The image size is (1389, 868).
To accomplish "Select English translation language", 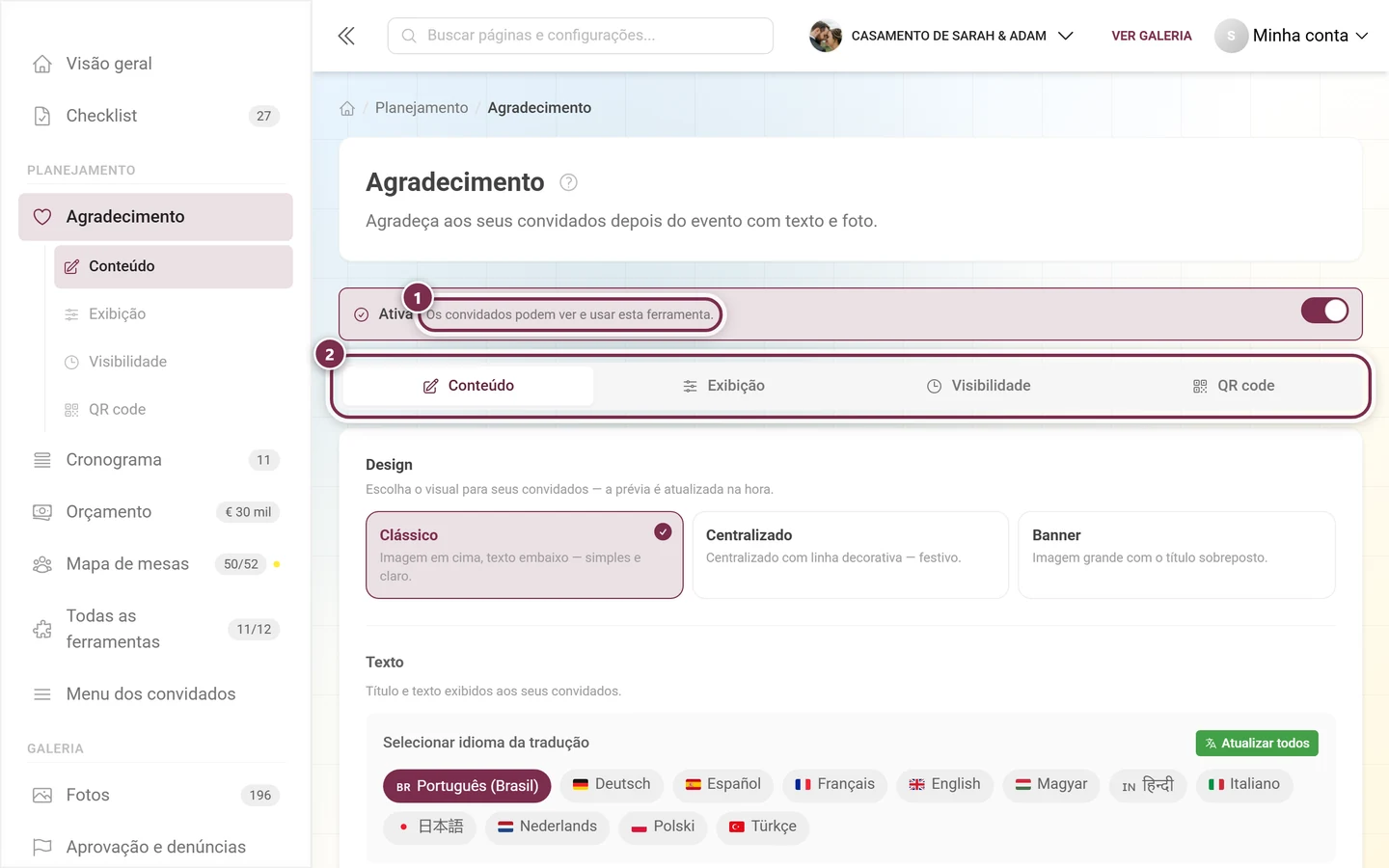I will pyautogui.click(x=944, y=785).
